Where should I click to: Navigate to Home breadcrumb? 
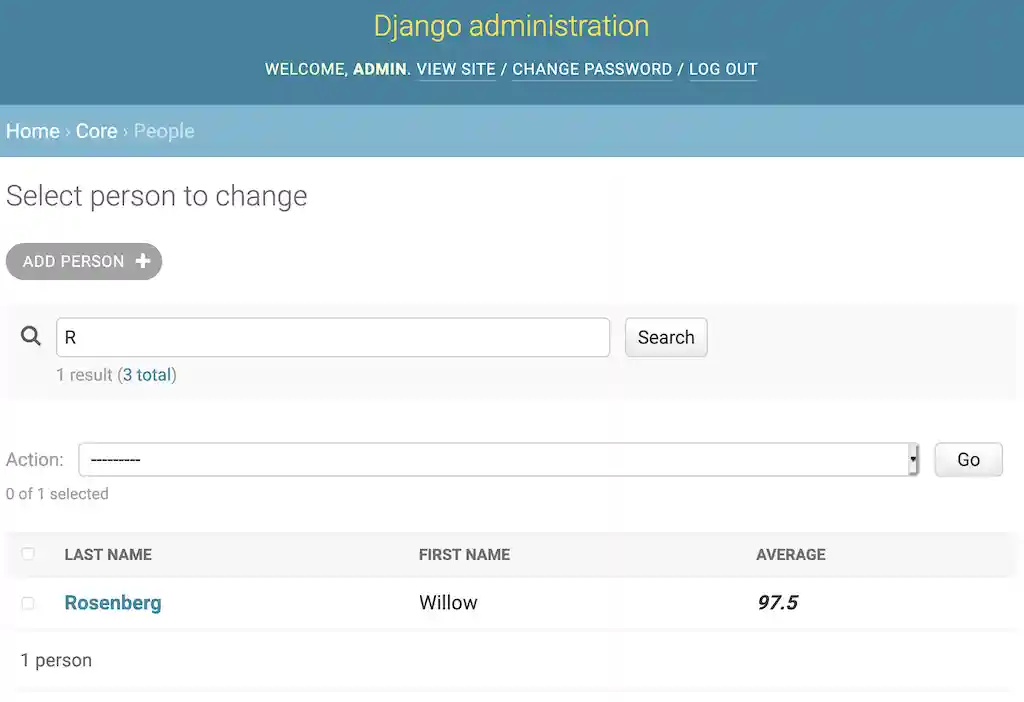pyautogui.click(x=32, y=131)
